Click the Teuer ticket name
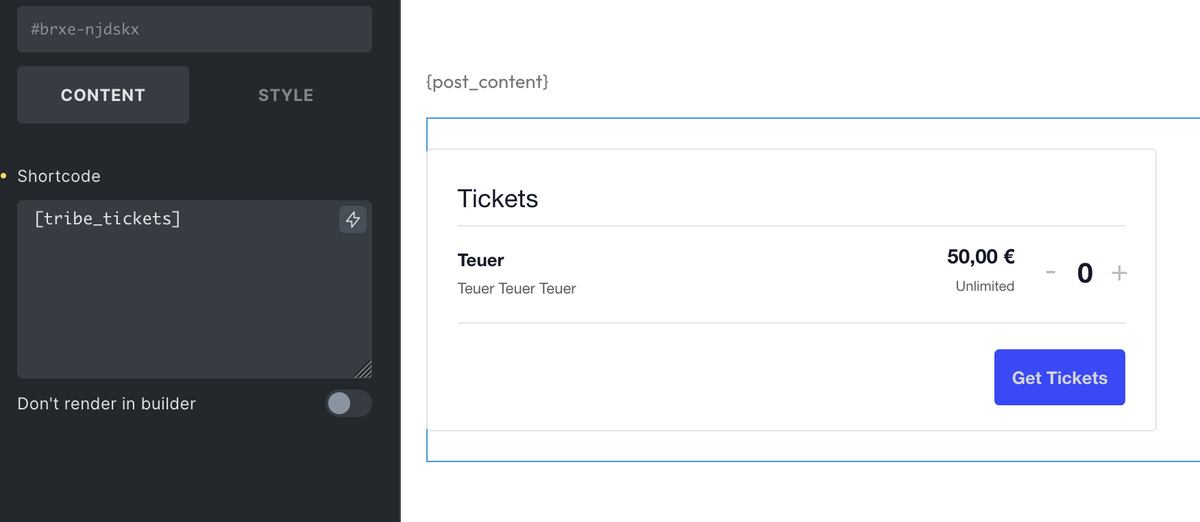 pos(481,260)
